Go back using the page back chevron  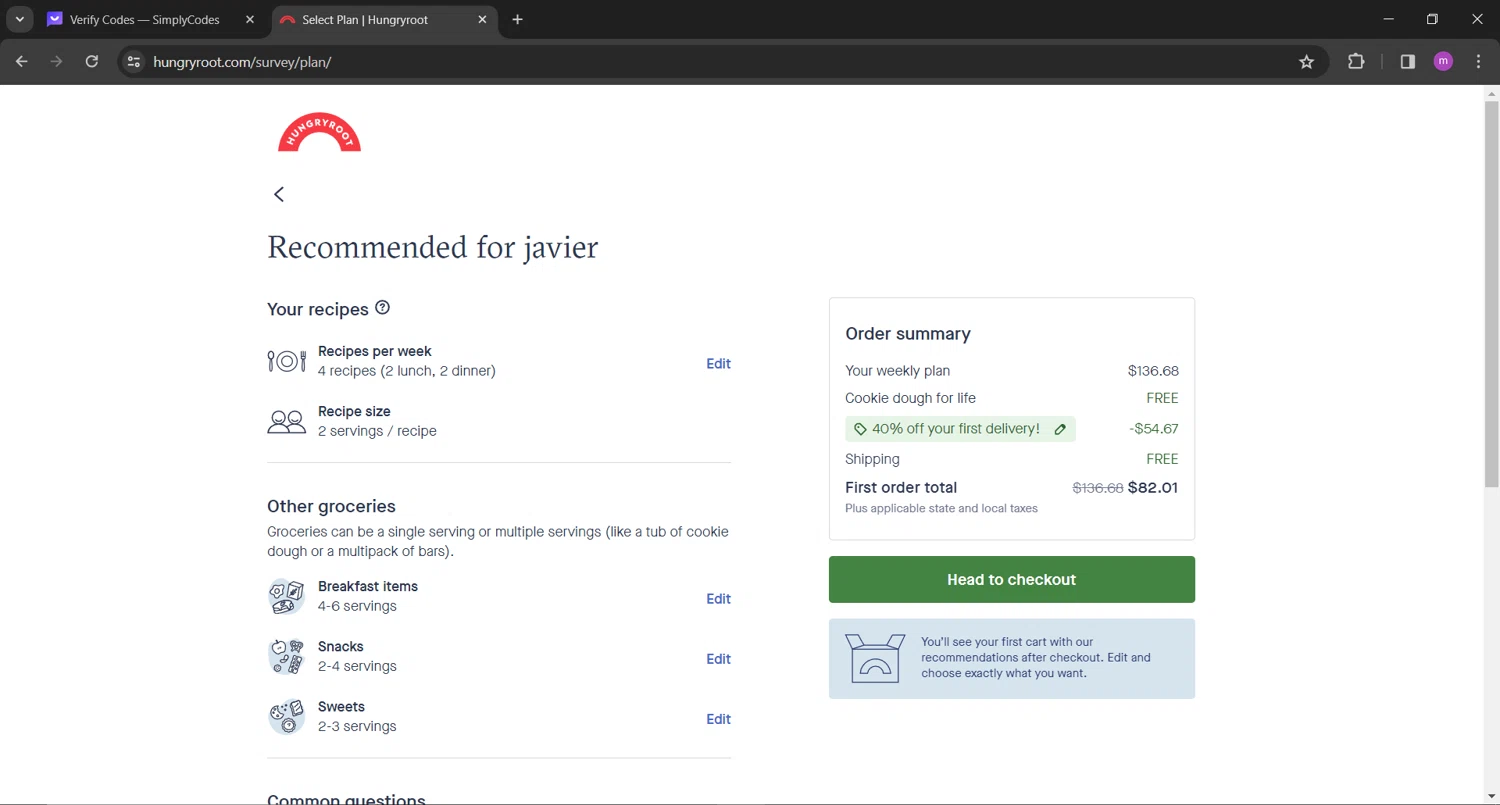279,194
